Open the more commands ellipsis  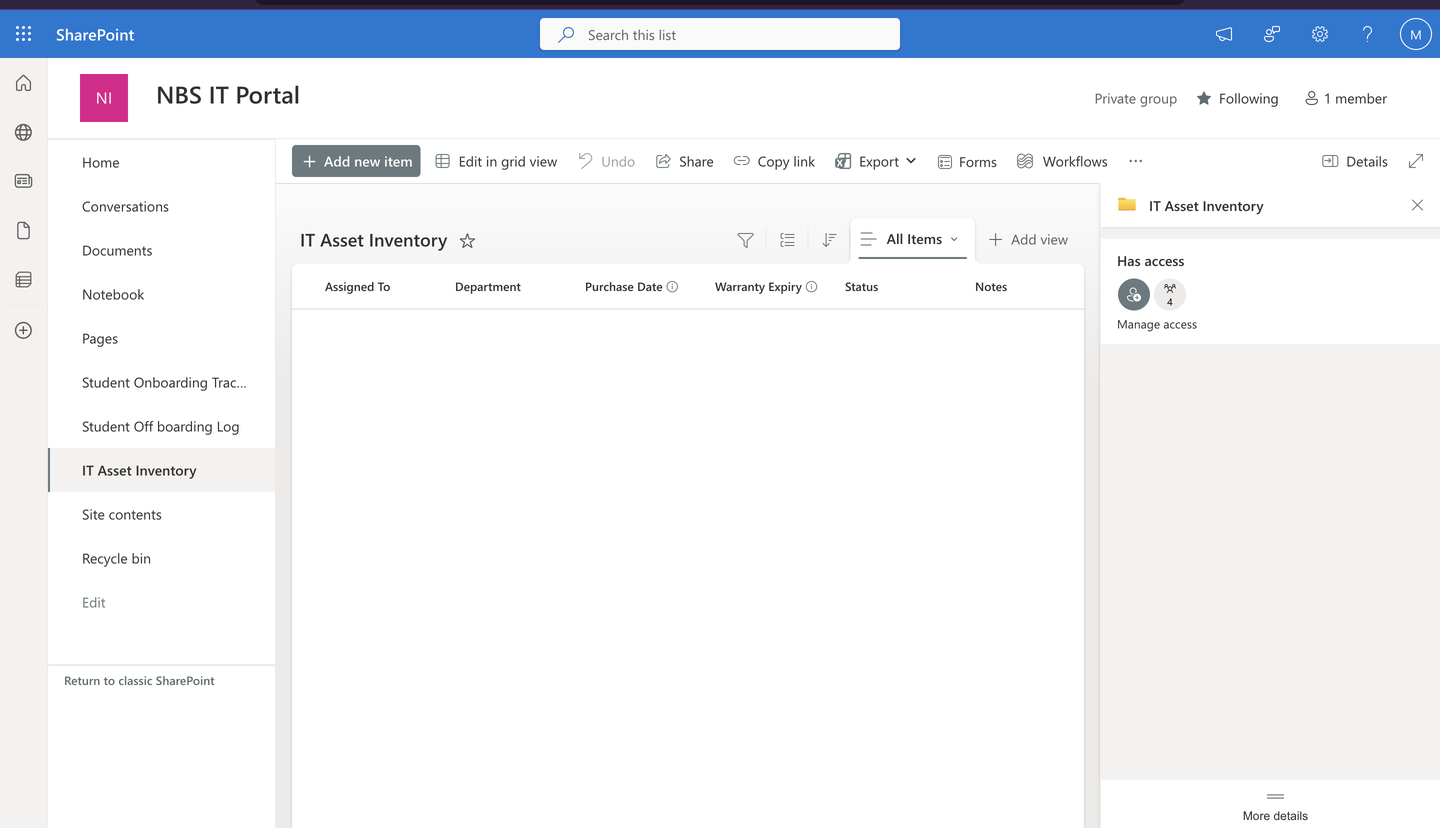1135,161
